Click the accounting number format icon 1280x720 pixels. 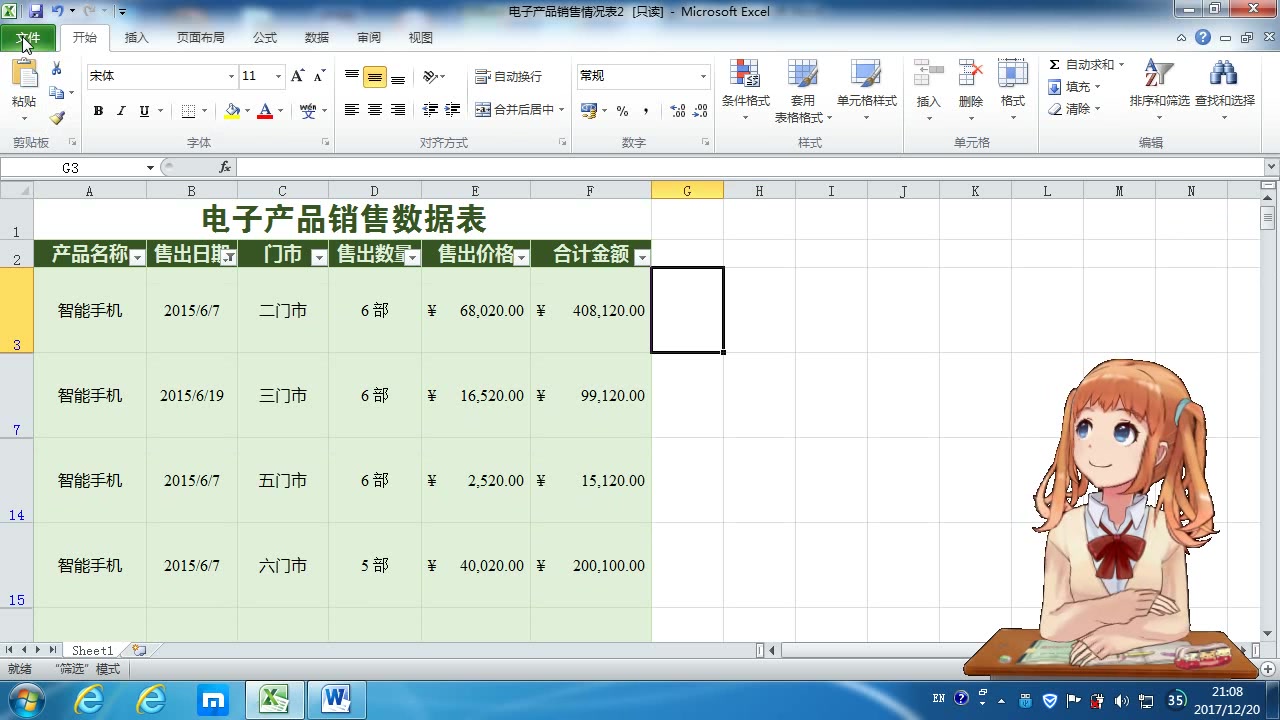(x=589, y=111)
